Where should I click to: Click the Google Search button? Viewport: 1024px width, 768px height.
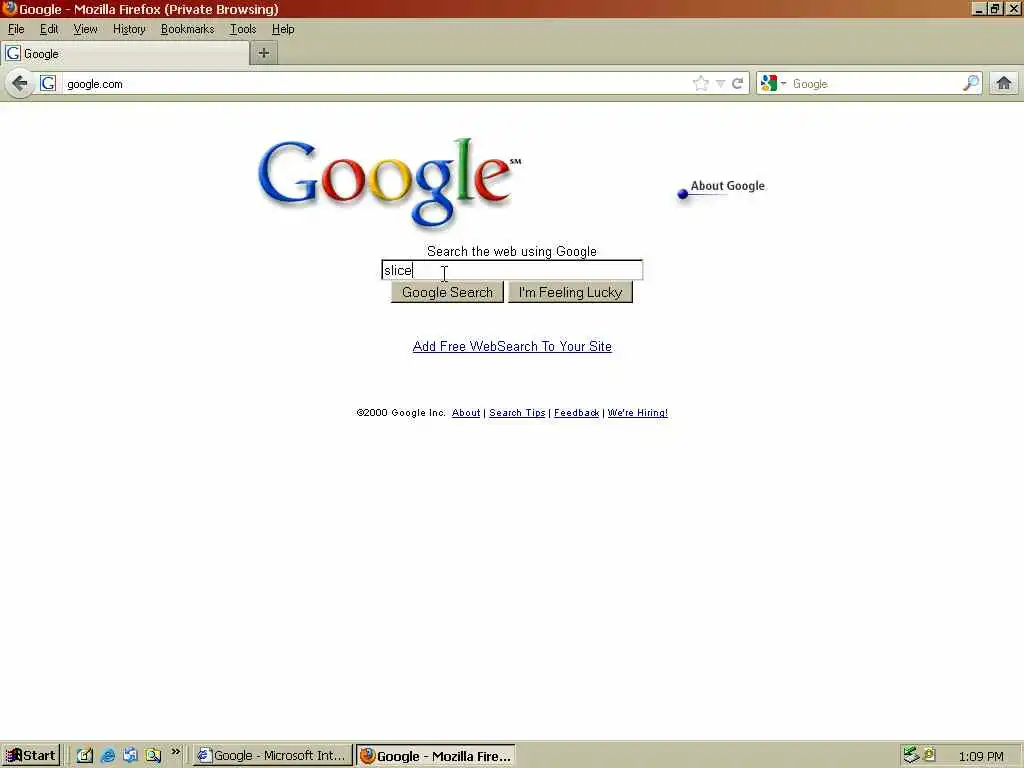[447, 292]
